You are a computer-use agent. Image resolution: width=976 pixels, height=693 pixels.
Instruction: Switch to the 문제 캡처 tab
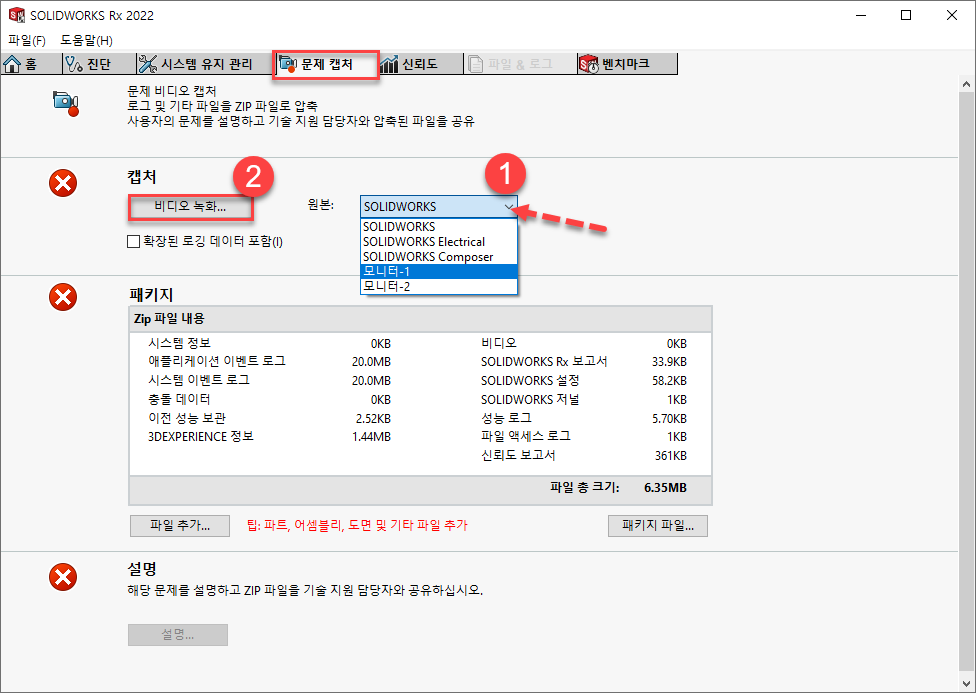[326, 64]
